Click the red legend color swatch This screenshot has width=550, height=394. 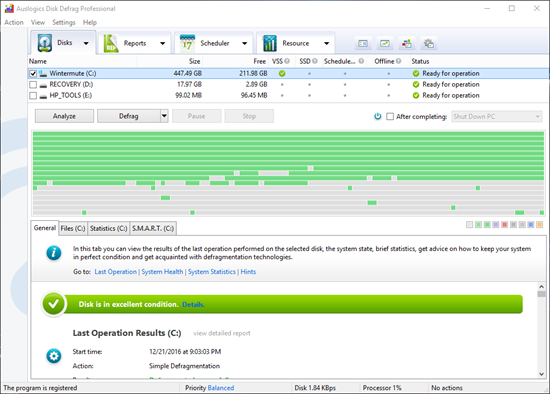(x=504, y=225)
